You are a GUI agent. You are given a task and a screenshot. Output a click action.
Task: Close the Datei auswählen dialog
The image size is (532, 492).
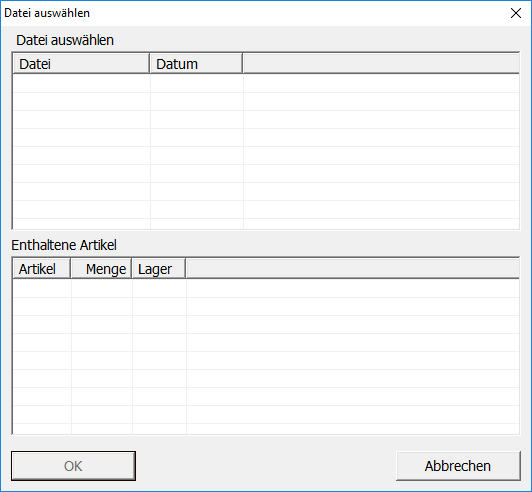[516, 13]
